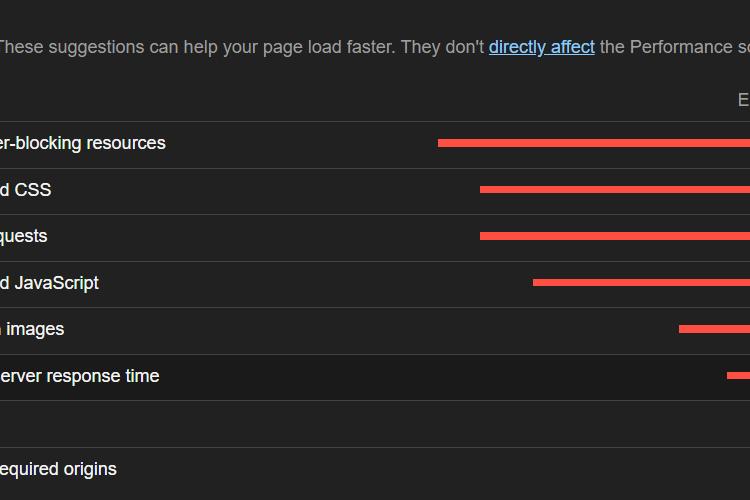The height and width of the screenshot is (500, 750).
Task: Expand the 'quests' audit row label
Action: pyautogui.click(x=24, y=236)
